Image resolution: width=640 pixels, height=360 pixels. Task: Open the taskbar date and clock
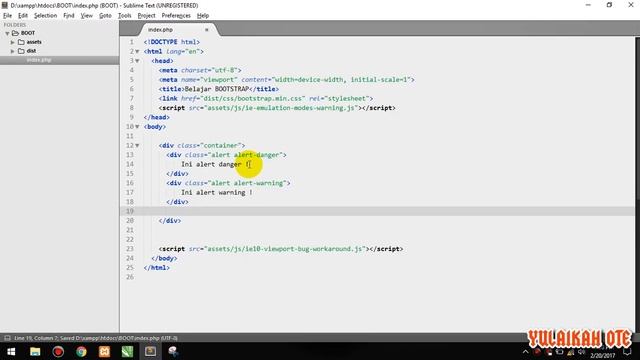pos(602,352)
